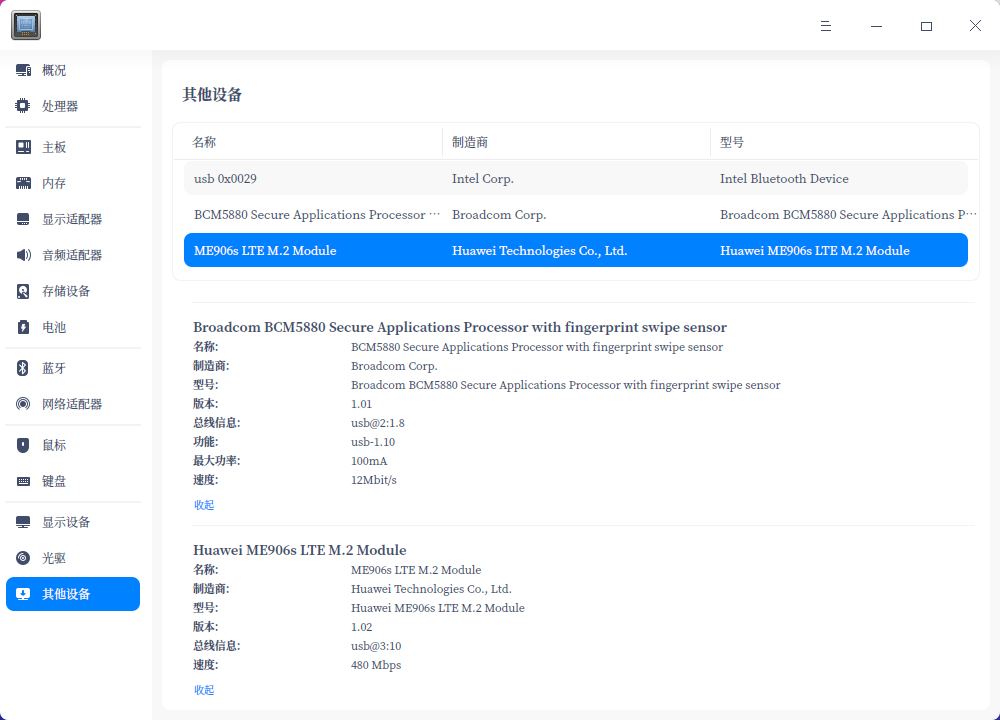Select 显示设备 sidebar label
The width and height of the screenshot is (1000, 720).
66,522
